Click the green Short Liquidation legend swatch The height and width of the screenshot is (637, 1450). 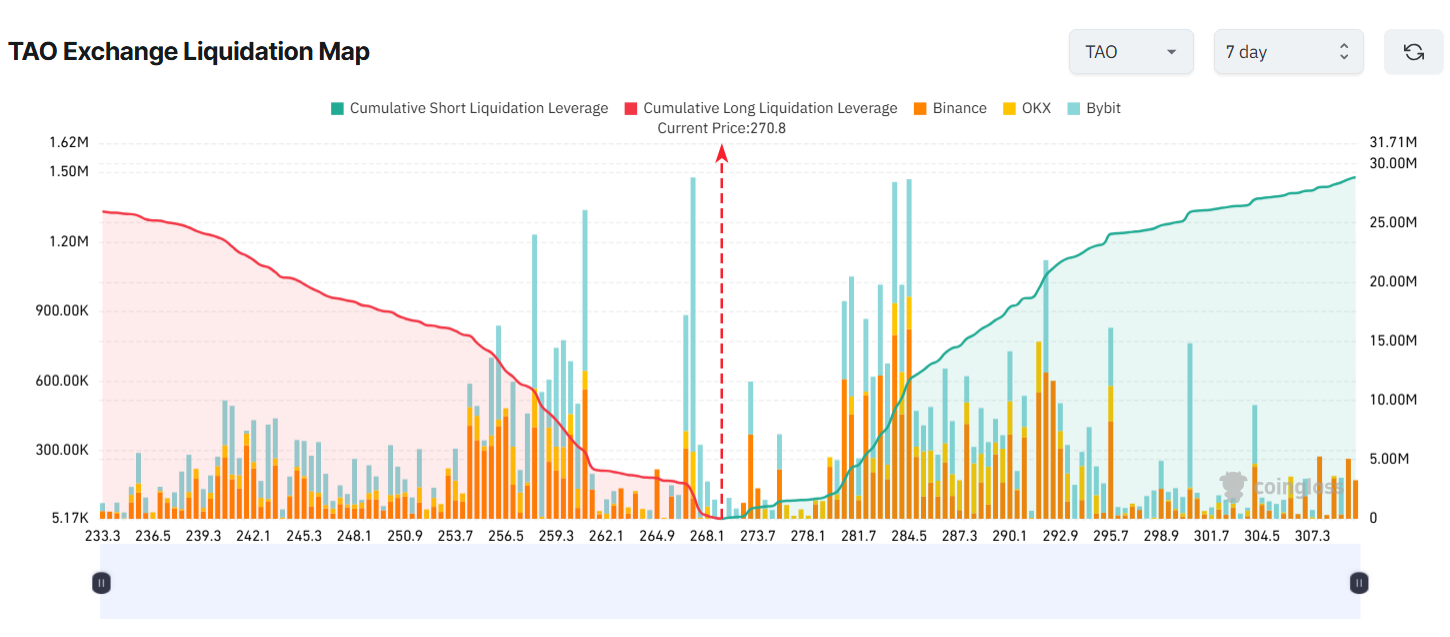(337, 108)
